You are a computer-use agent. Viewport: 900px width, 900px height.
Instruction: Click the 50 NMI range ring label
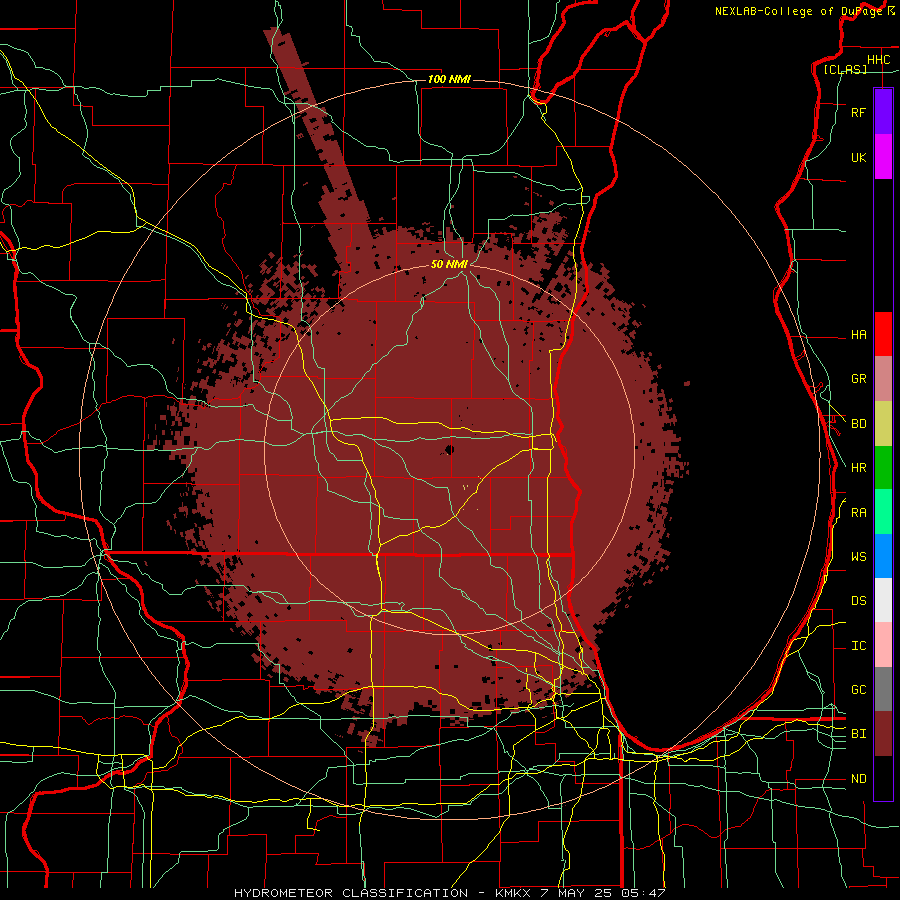point(449,264)
